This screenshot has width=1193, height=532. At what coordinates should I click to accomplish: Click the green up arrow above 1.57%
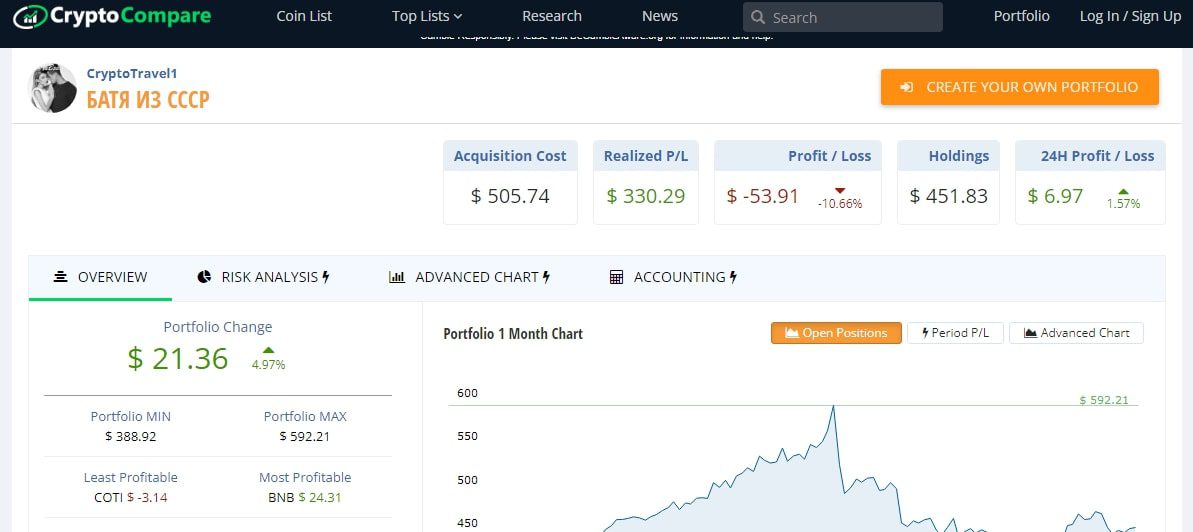(1124, 191)
